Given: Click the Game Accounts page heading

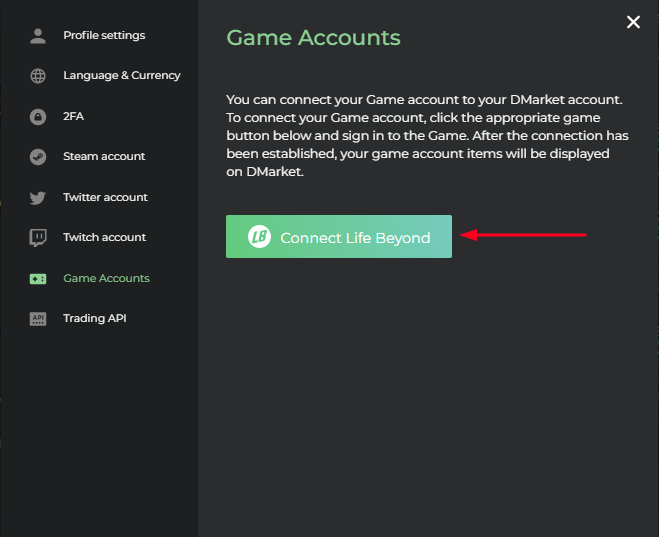Looking at the screenshot, I should pos(314,37).
